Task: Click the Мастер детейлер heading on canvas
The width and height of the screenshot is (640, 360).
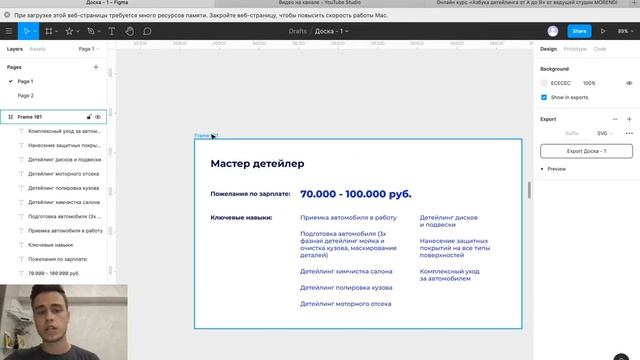Action: pos(257,163)
